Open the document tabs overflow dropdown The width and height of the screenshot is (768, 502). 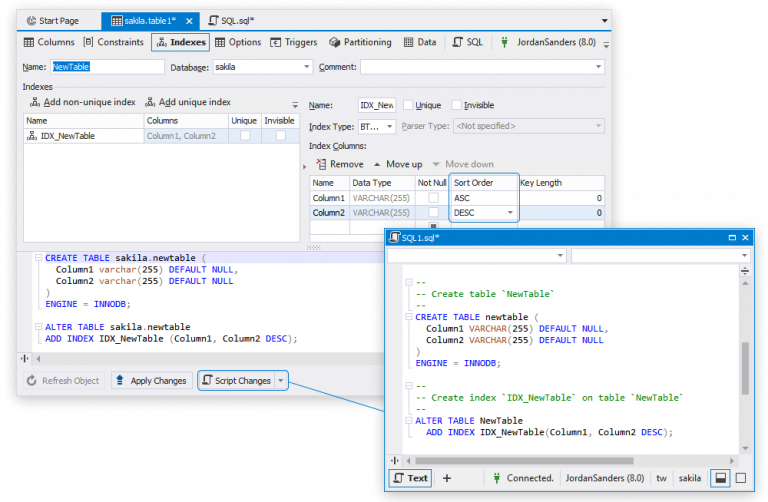pyautogui.click(x=604, y=21)
